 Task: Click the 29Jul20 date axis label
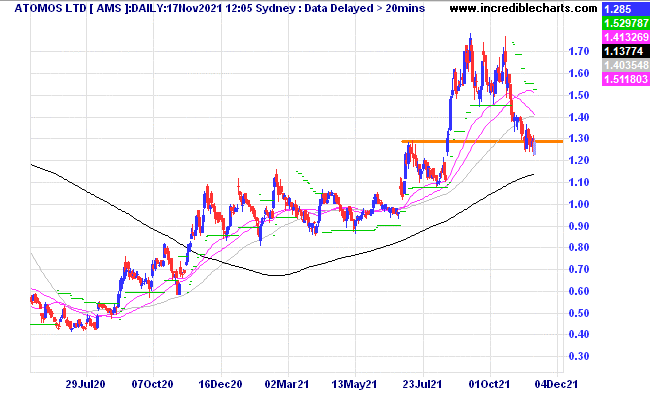(x=85, y=384)
